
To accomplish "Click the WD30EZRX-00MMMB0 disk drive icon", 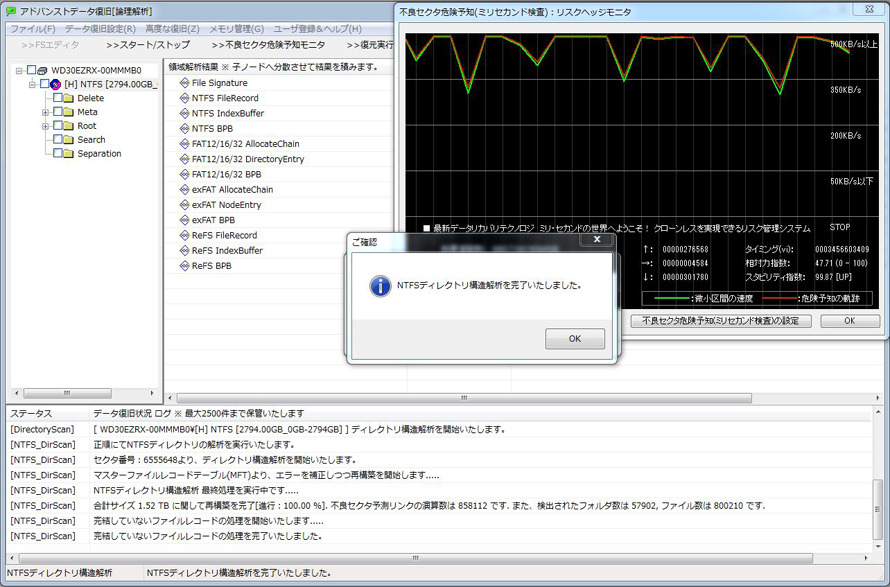I will (x=42, y=70).
